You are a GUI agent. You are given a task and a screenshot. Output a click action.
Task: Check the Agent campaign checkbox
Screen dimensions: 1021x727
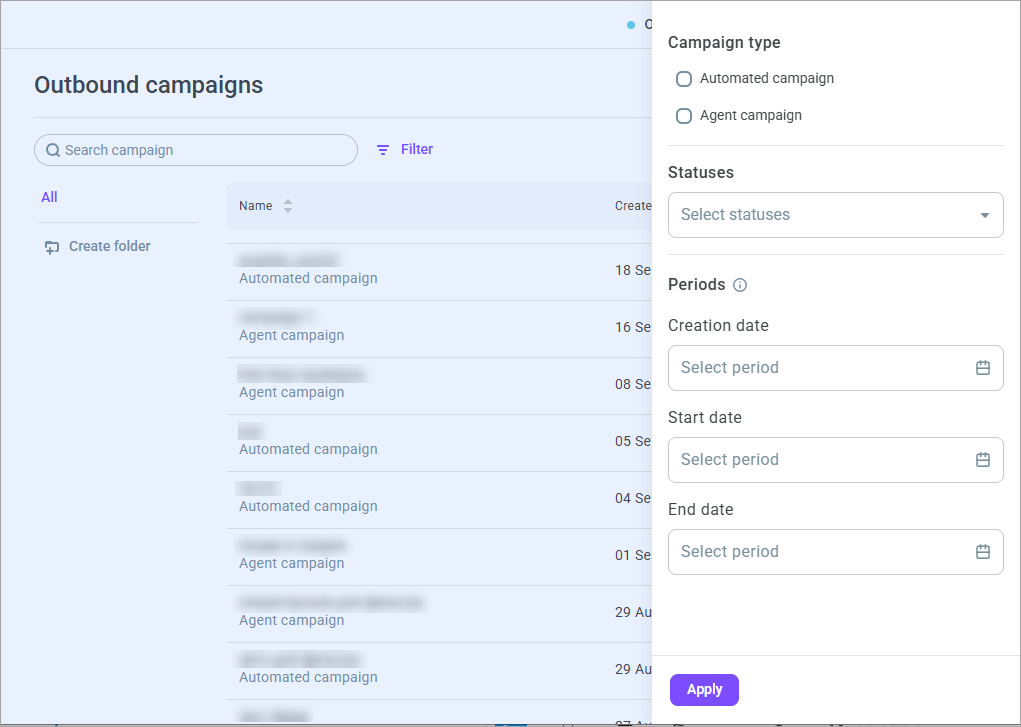pos(684,116)
